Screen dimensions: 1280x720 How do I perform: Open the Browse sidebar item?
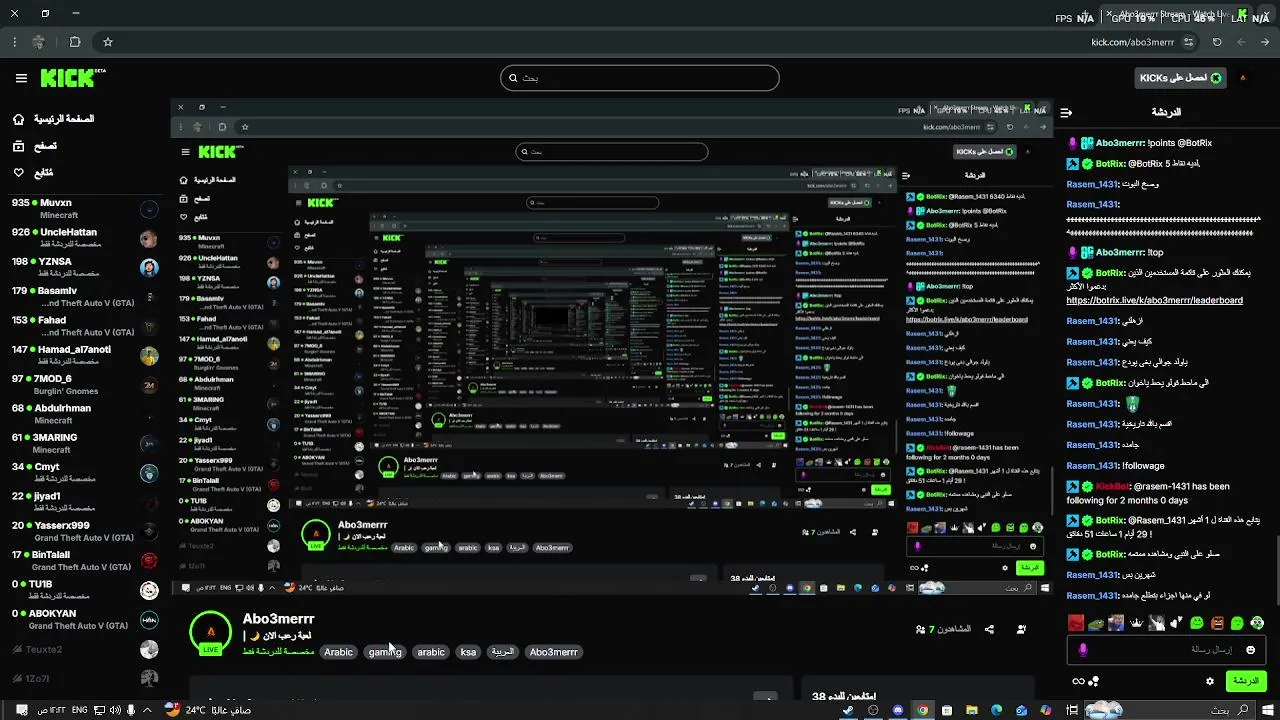click(36, 146)
